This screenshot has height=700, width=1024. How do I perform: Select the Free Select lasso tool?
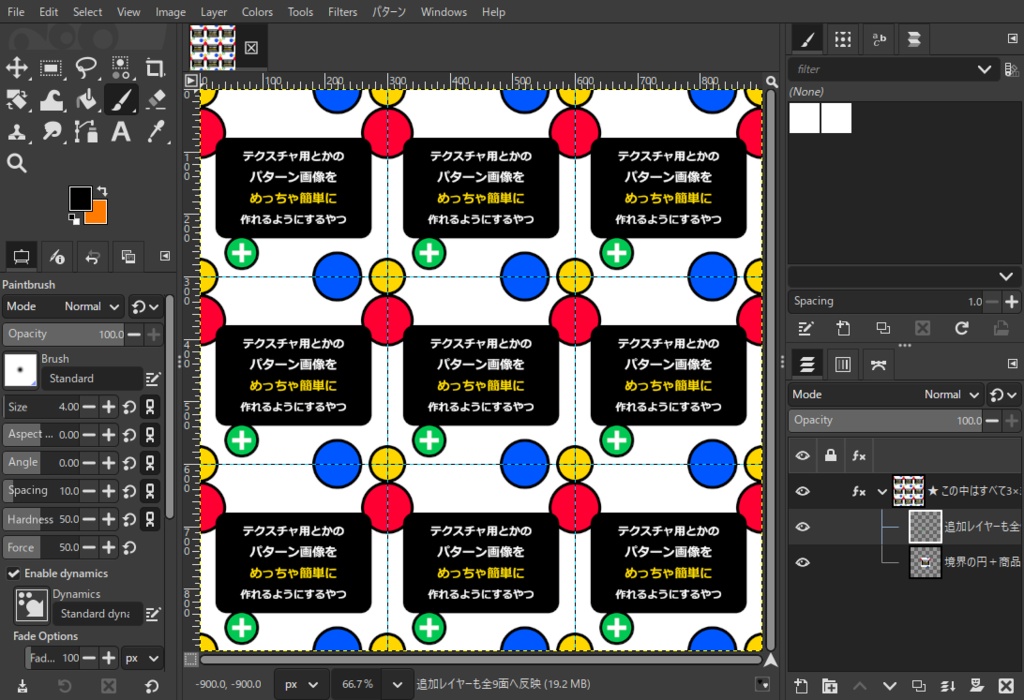point(86,68)
